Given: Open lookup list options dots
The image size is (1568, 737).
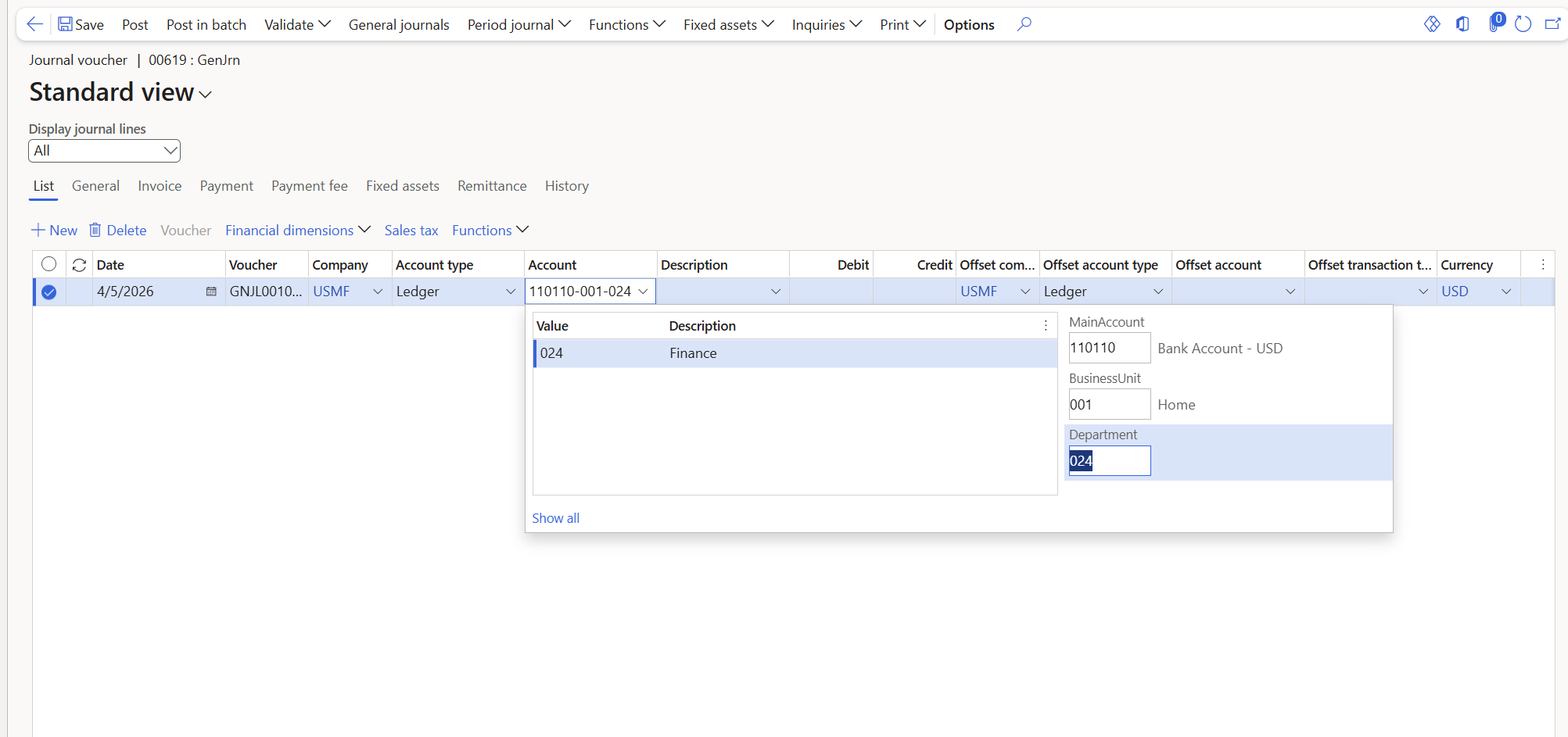Looking at the screenshot, I should click(1046, 326).
